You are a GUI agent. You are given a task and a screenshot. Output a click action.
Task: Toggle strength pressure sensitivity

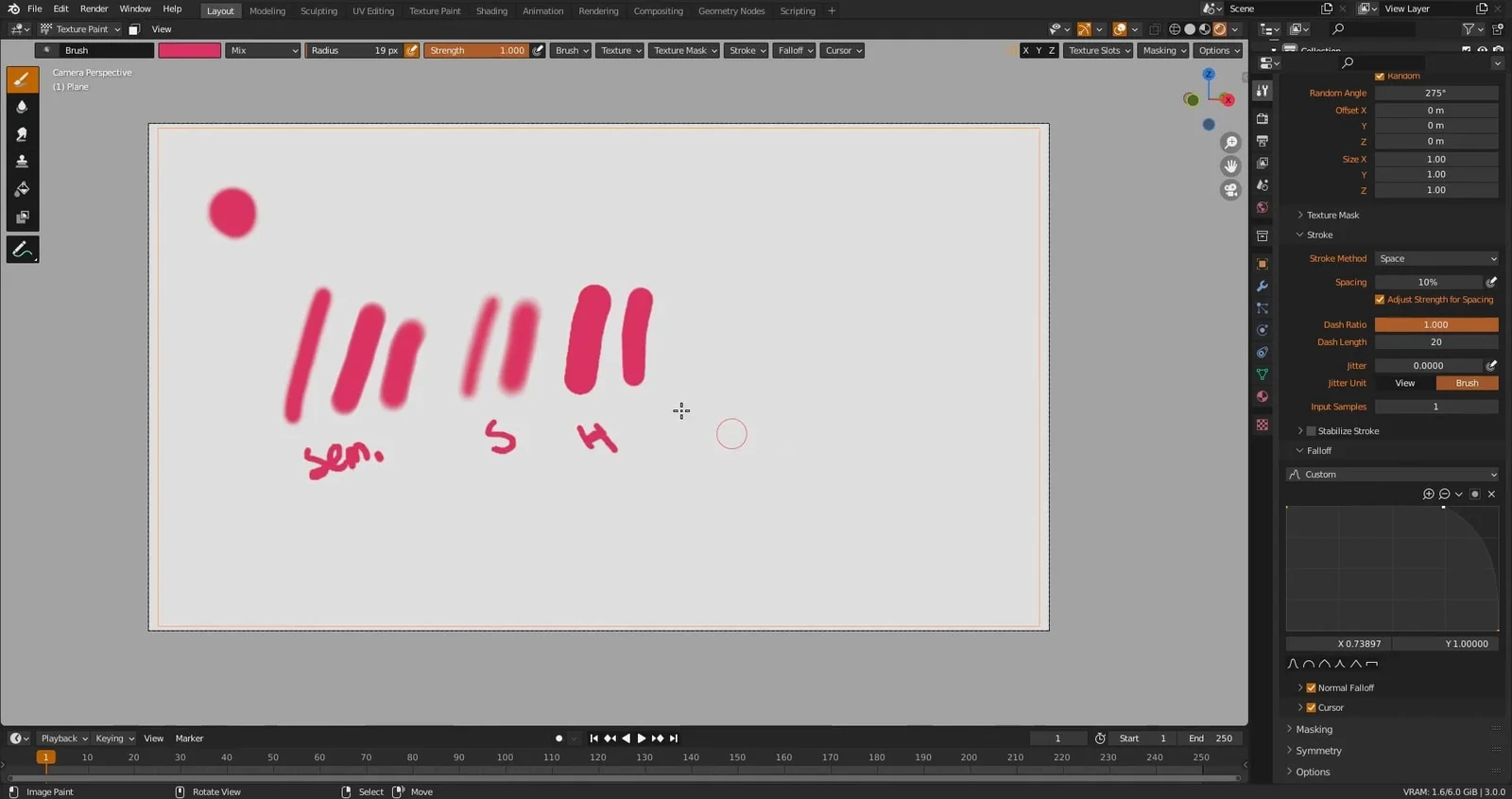click(538, 50)
